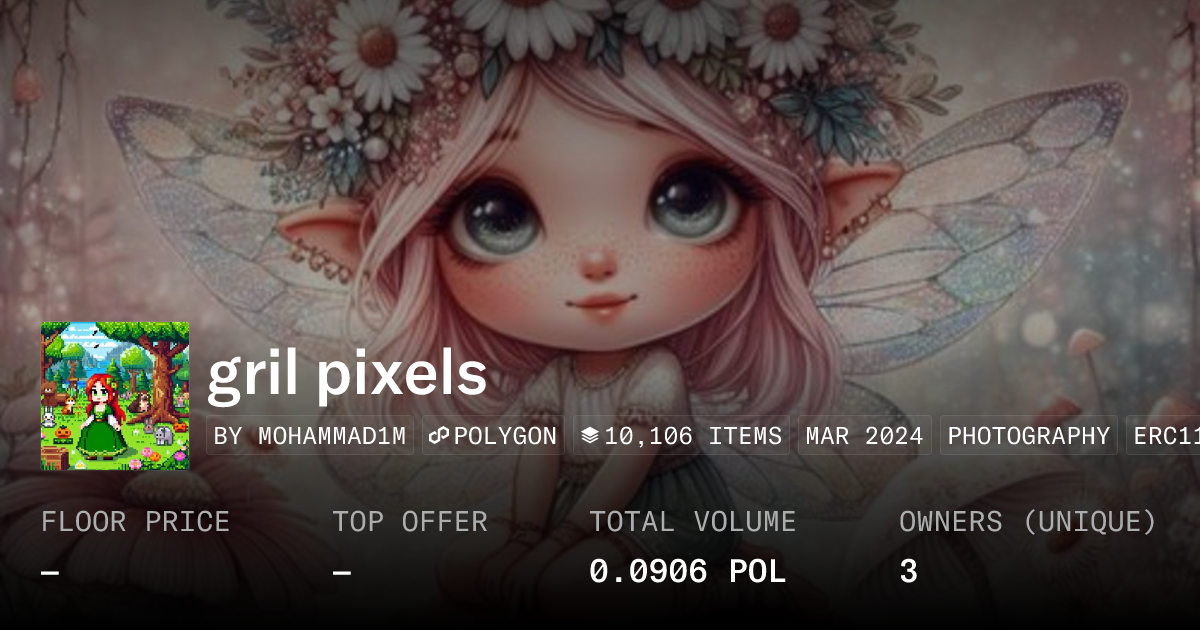Click the OWNERS (UNIQUE) label
The height and width of the screenshot is (630, 1200).
point(1028,522)
